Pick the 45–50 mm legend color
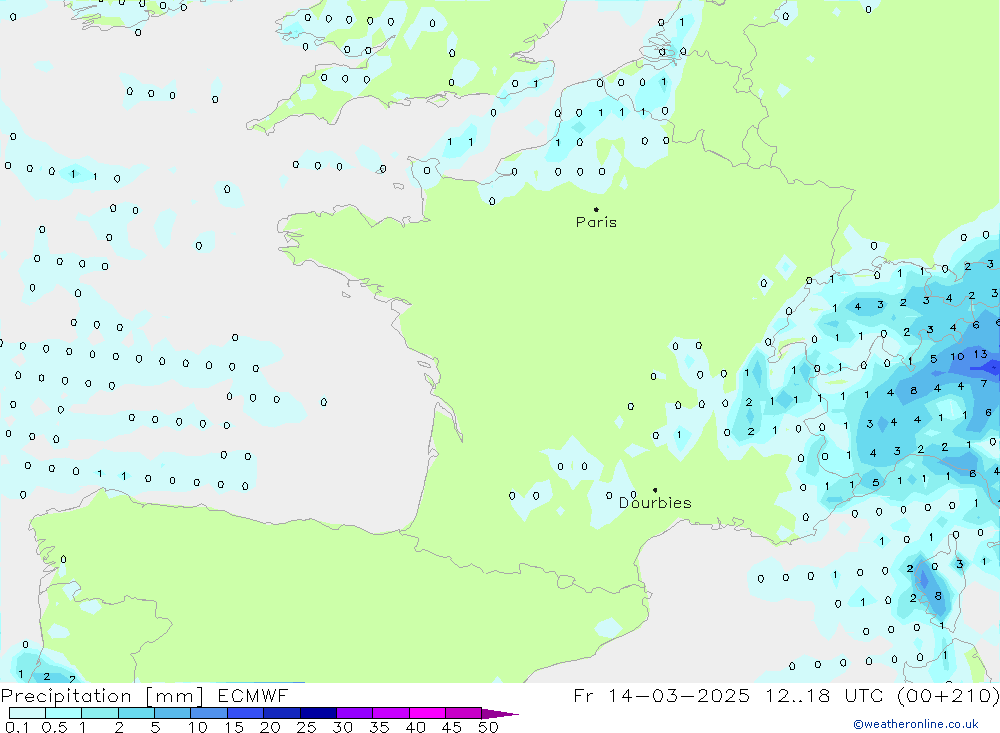The image size is (1000, 733). pos(464,713)
